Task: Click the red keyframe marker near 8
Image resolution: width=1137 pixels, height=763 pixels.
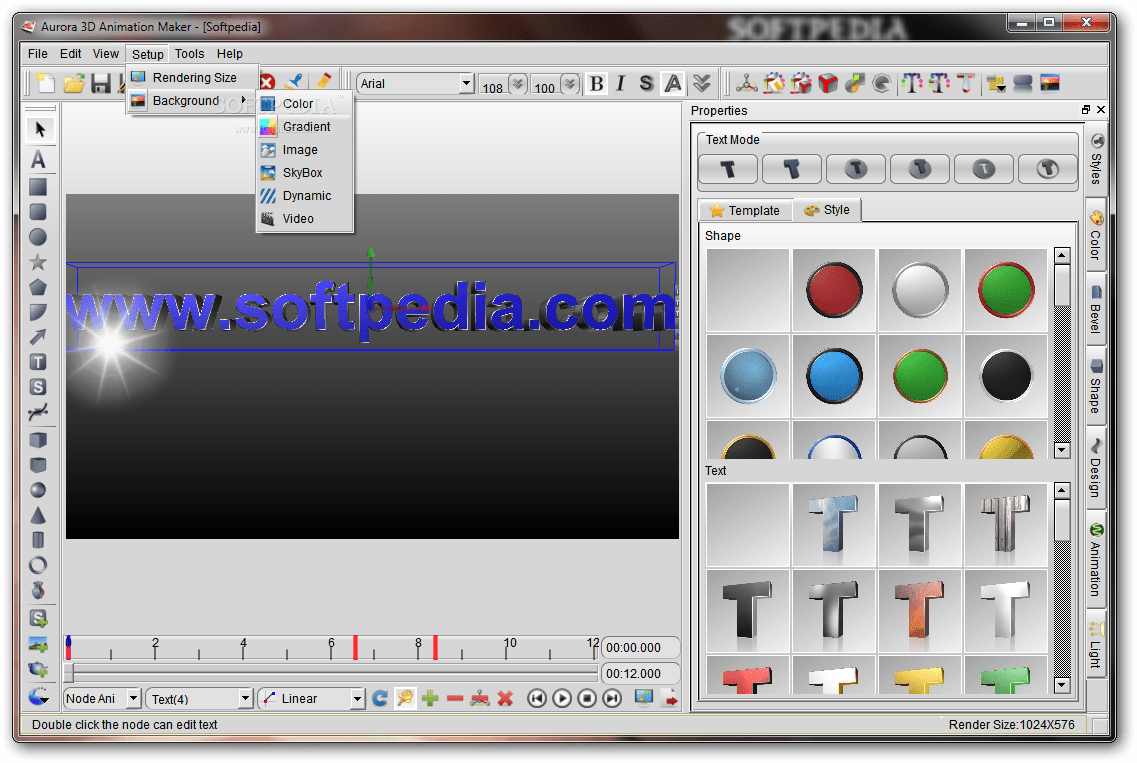Action: click(x=435, y=647)
